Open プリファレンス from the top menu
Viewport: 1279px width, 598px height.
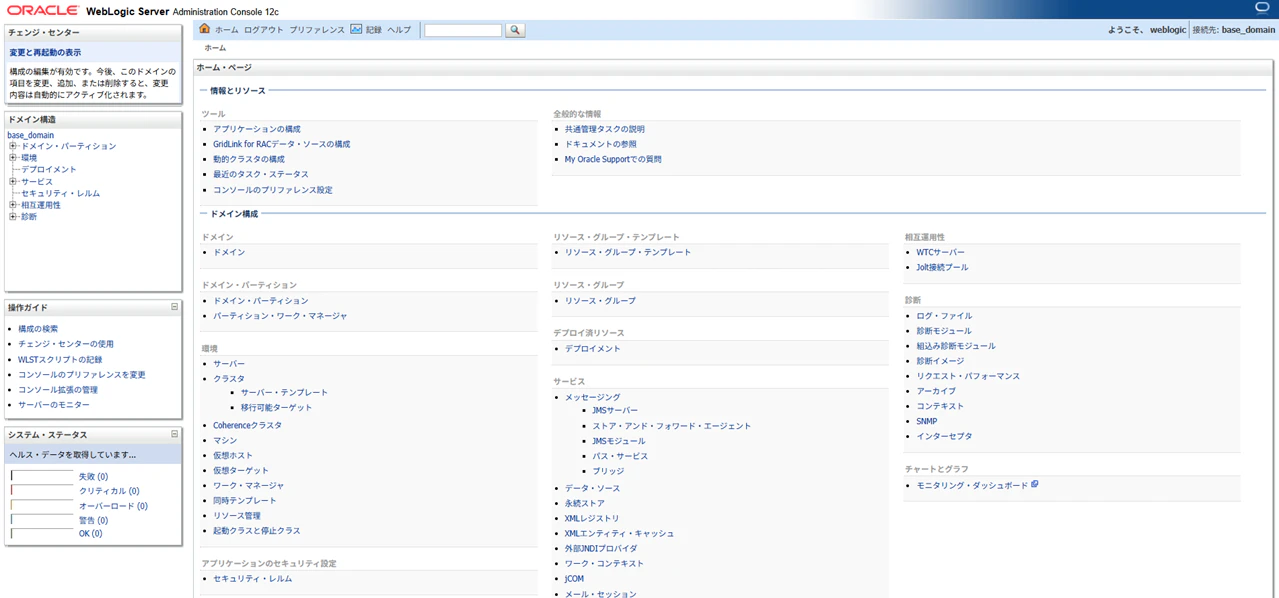tap(317, 30)
